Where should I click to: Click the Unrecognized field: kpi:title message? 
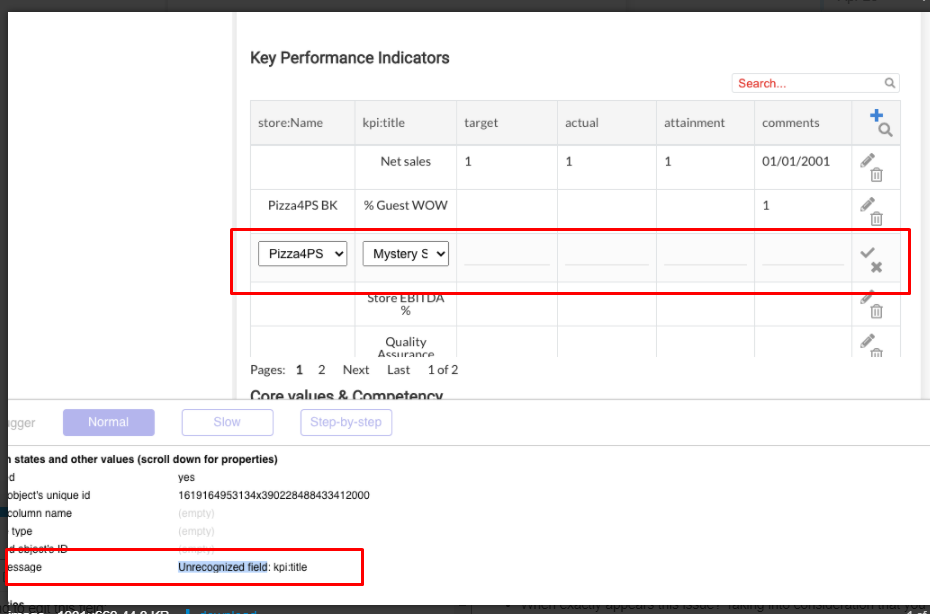coord(243,567)
